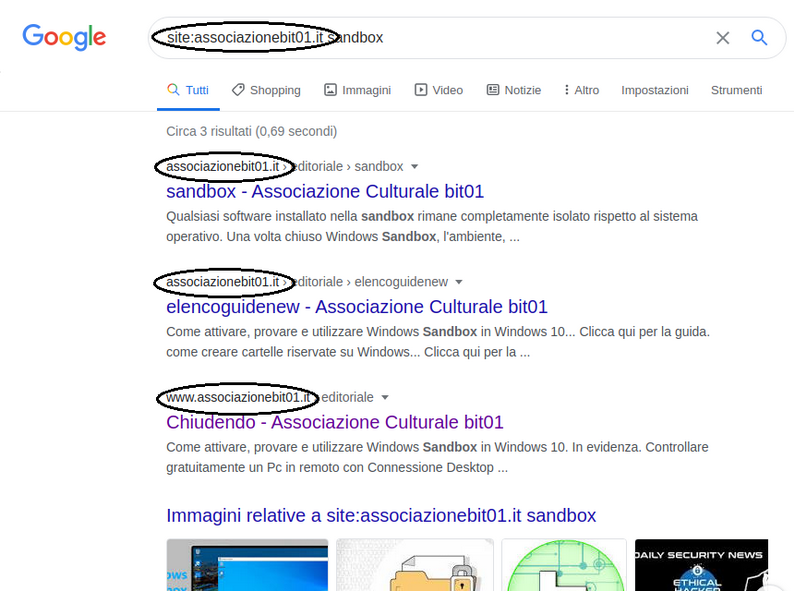The image size is (794, 591).
Task: Clear the search box with the X icon
Action: click(723, 38)
